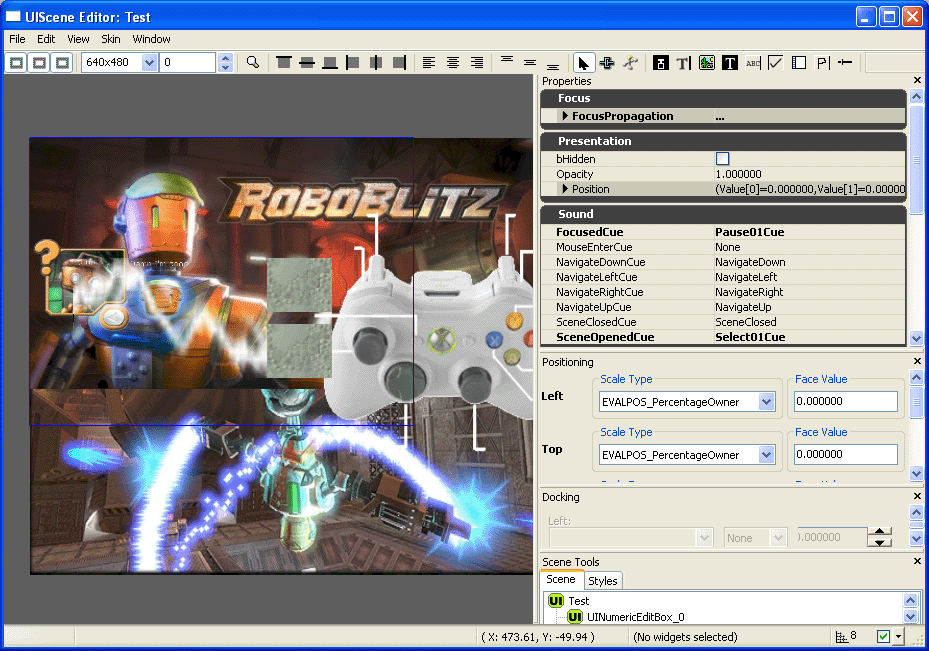Screen dimensions: 929x651
Task: Activate the focus chain tool icon
Action: click(x=607, y=62)
